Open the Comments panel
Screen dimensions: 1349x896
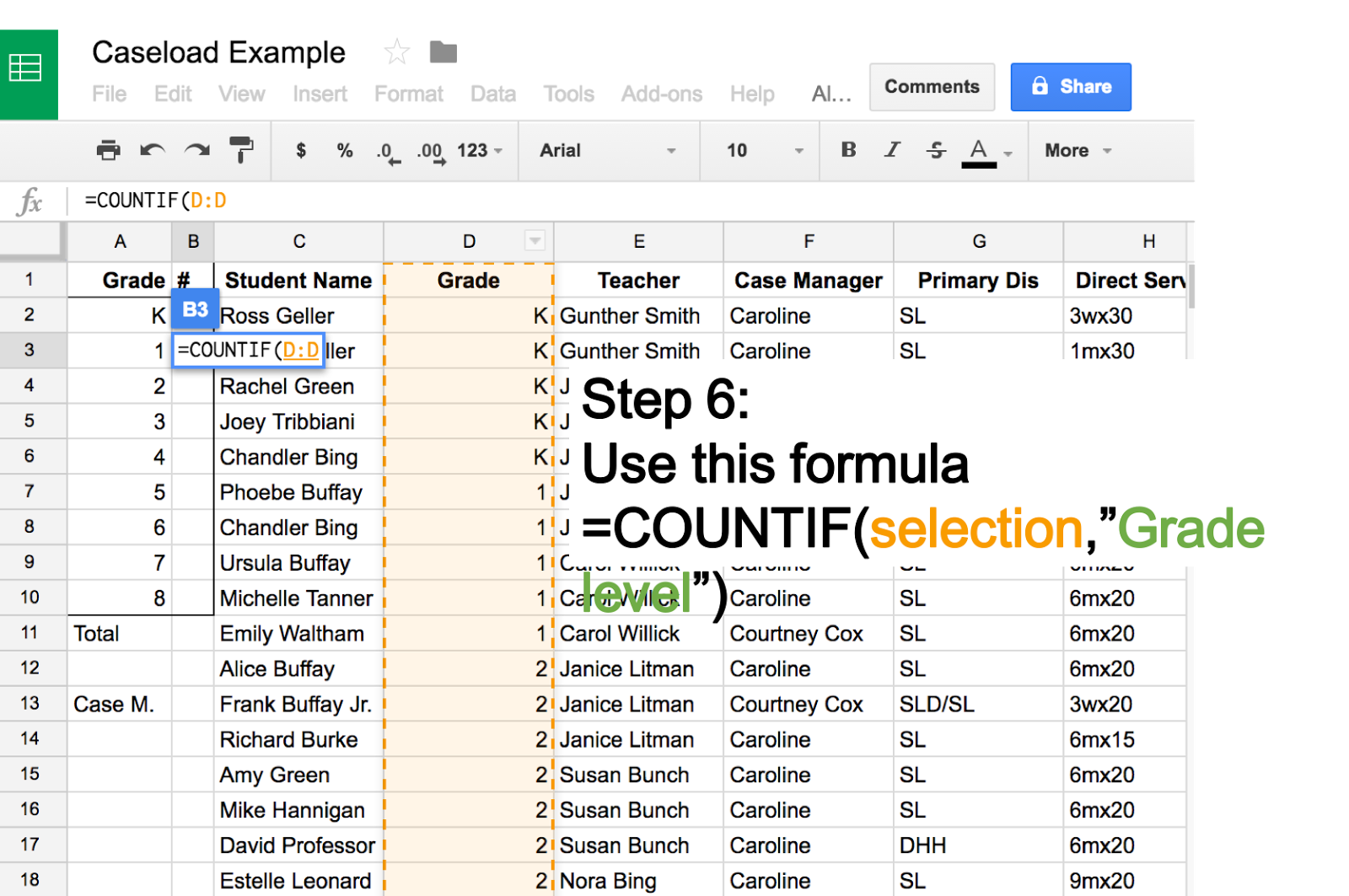(931, 87)
